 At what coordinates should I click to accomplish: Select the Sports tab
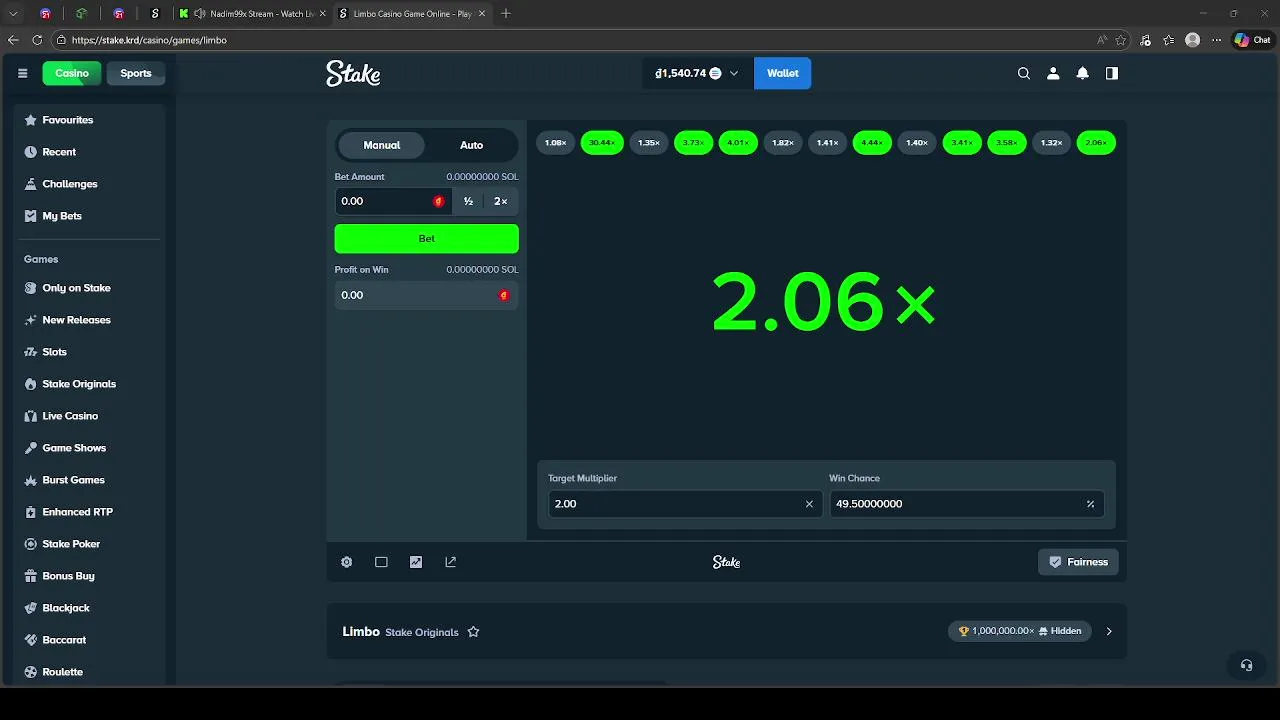(x=136, y=73)
